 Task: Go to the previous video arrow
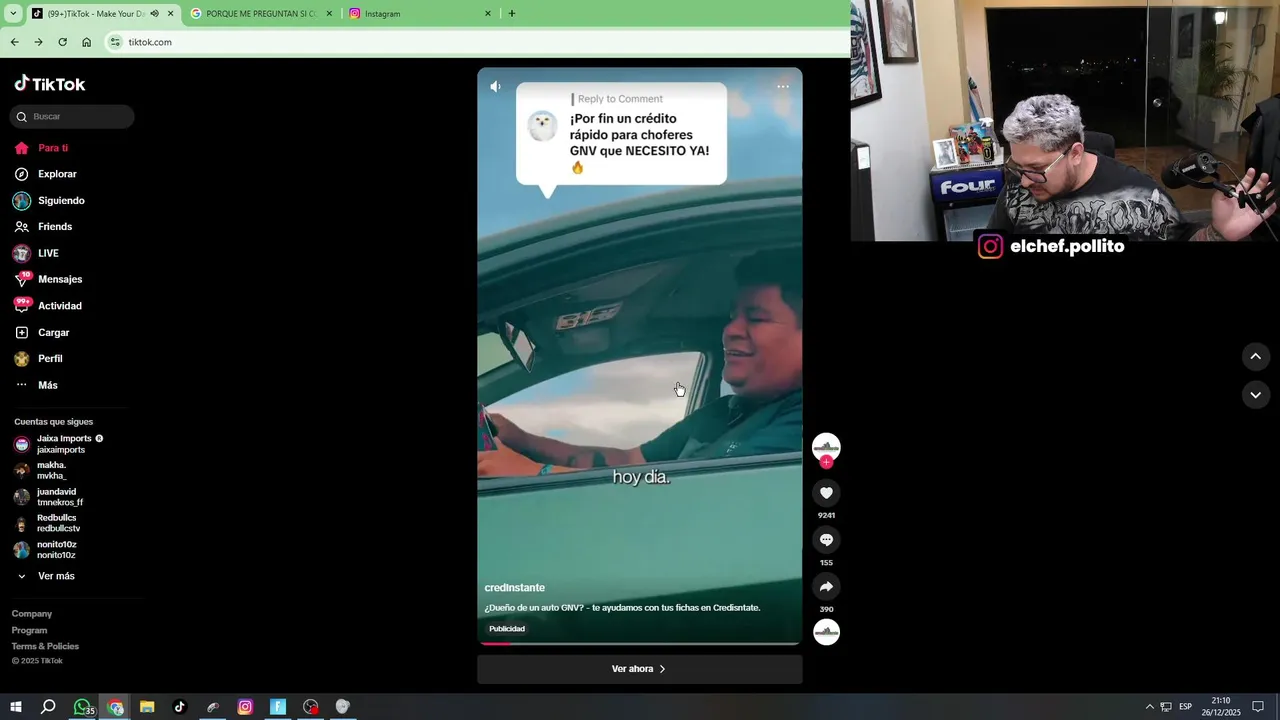click(1256, 356)
